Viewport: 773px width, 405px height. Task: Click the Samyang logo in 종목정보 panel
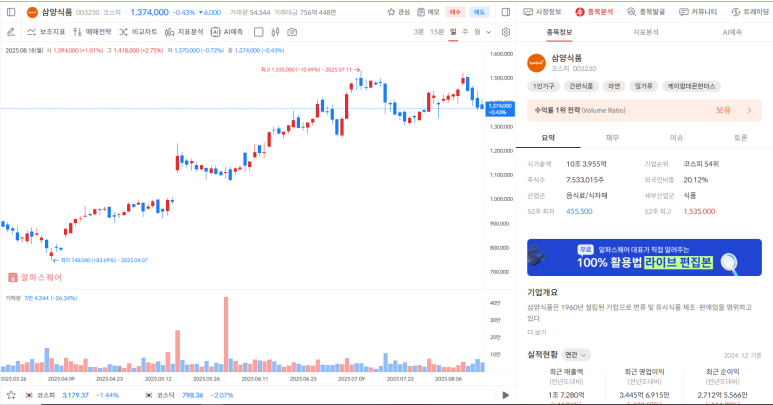tap(536, 63)
